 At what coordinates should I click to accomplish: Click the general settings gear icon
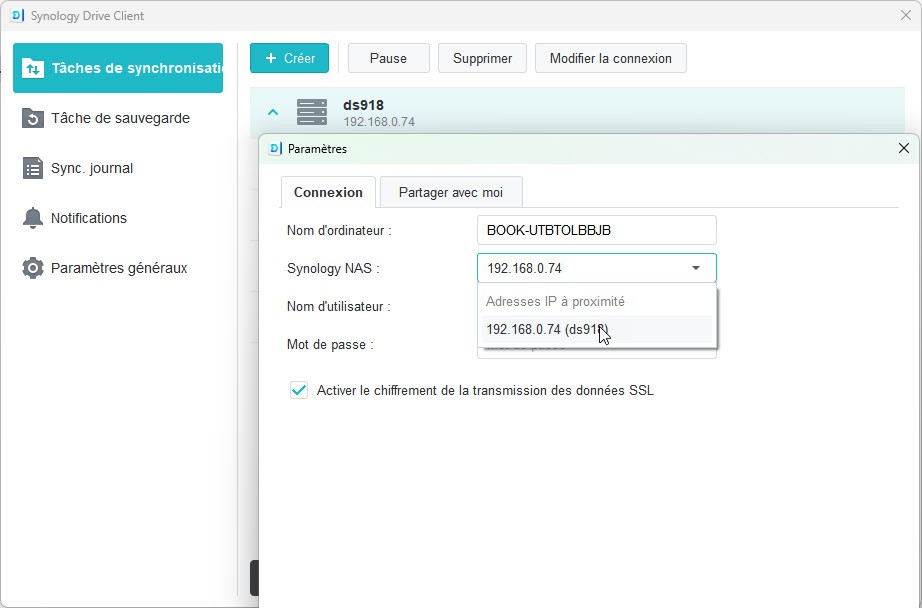coord(33,268)
